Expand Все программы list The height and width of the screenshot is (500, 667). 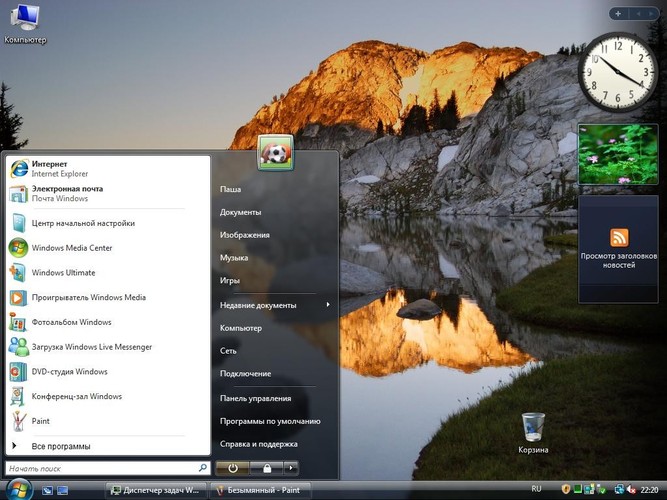(60, 446)
